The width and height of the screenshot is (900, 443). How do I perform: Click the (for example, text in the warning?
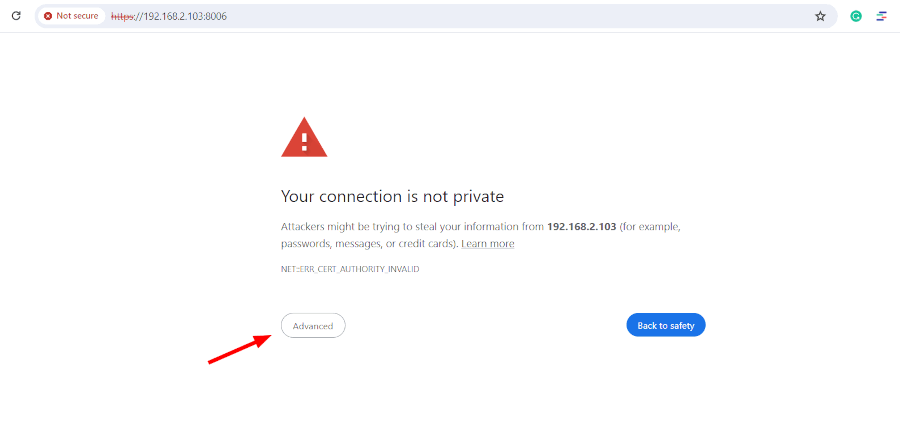650,227
